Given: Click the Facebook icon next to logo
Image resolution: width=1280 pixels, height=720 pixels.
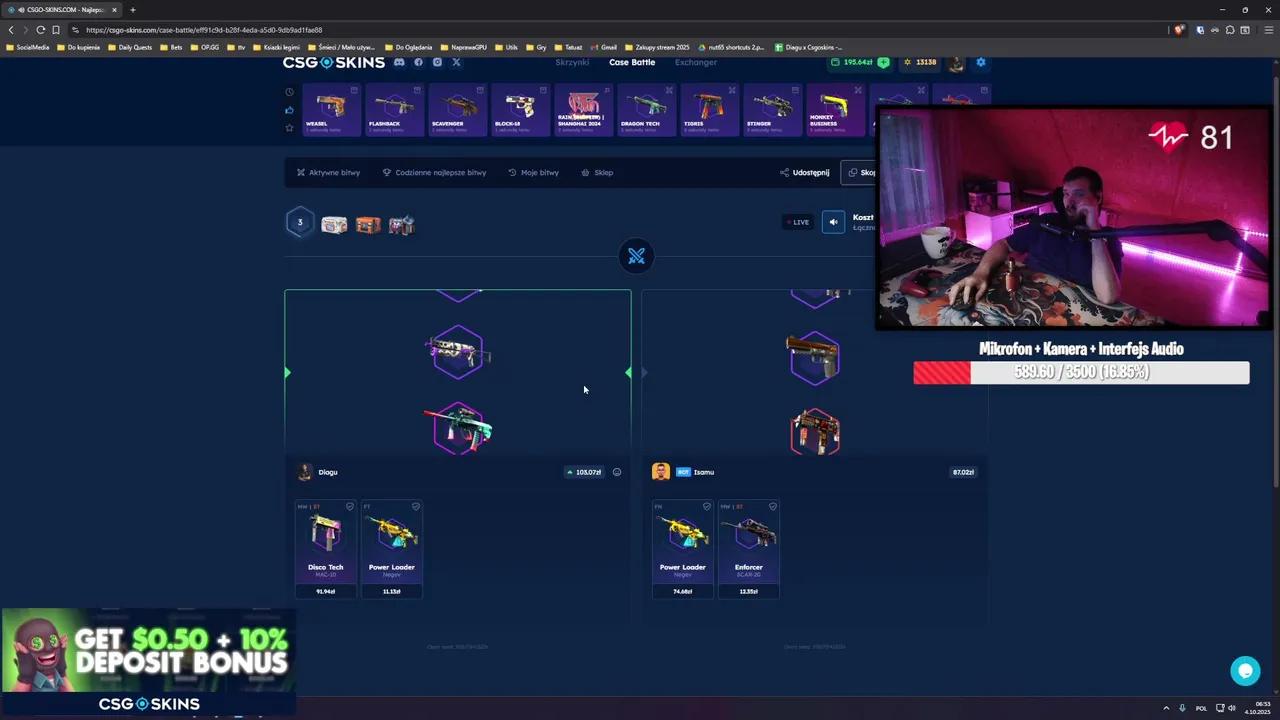Looking at the screenshot, I should [x=418, y=62].
